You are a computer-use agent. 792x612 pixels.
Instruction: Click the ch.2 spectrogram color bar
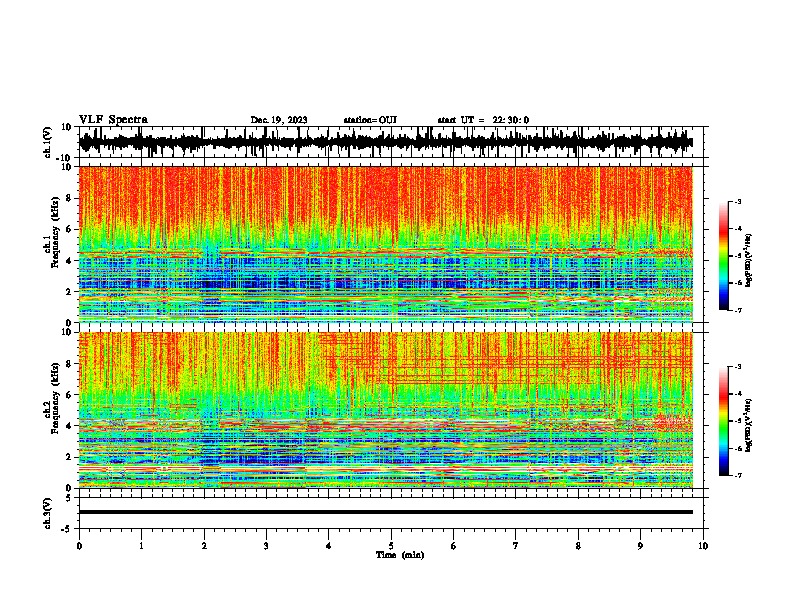point(723,421)
